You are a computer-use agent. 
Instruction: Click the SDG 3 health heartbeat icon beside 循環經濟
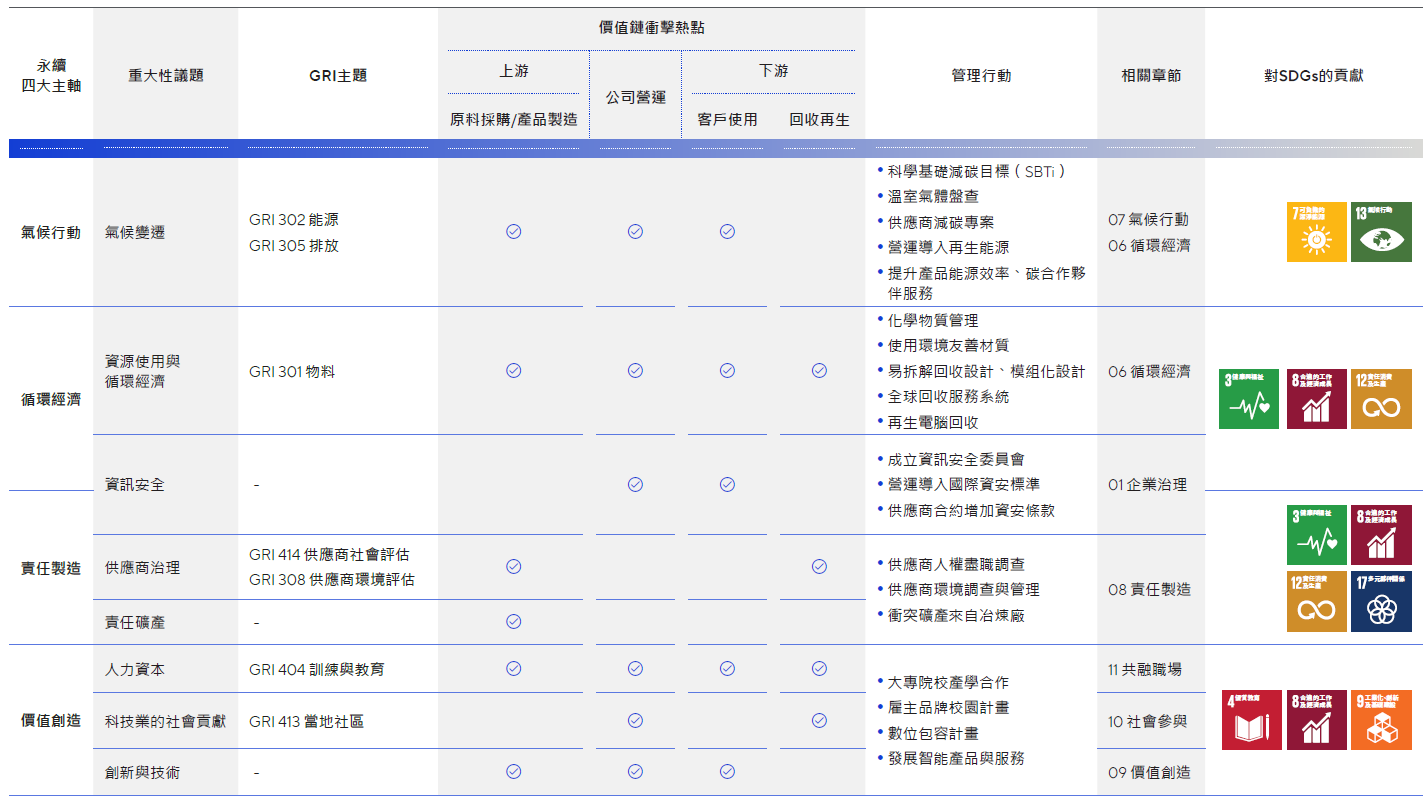click(x=1249, y=399)
